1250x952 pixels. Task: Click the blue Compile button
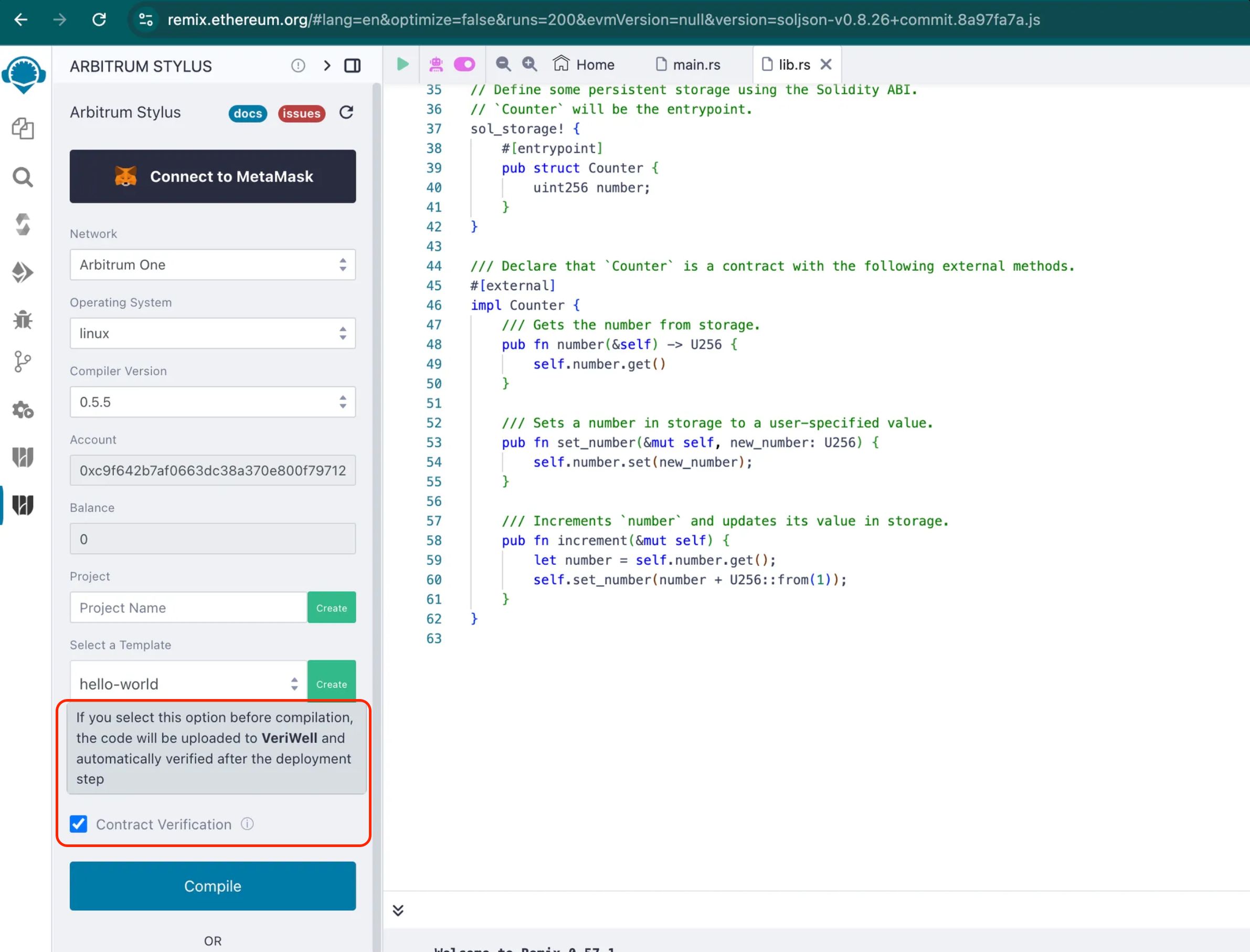click(213, 886)
